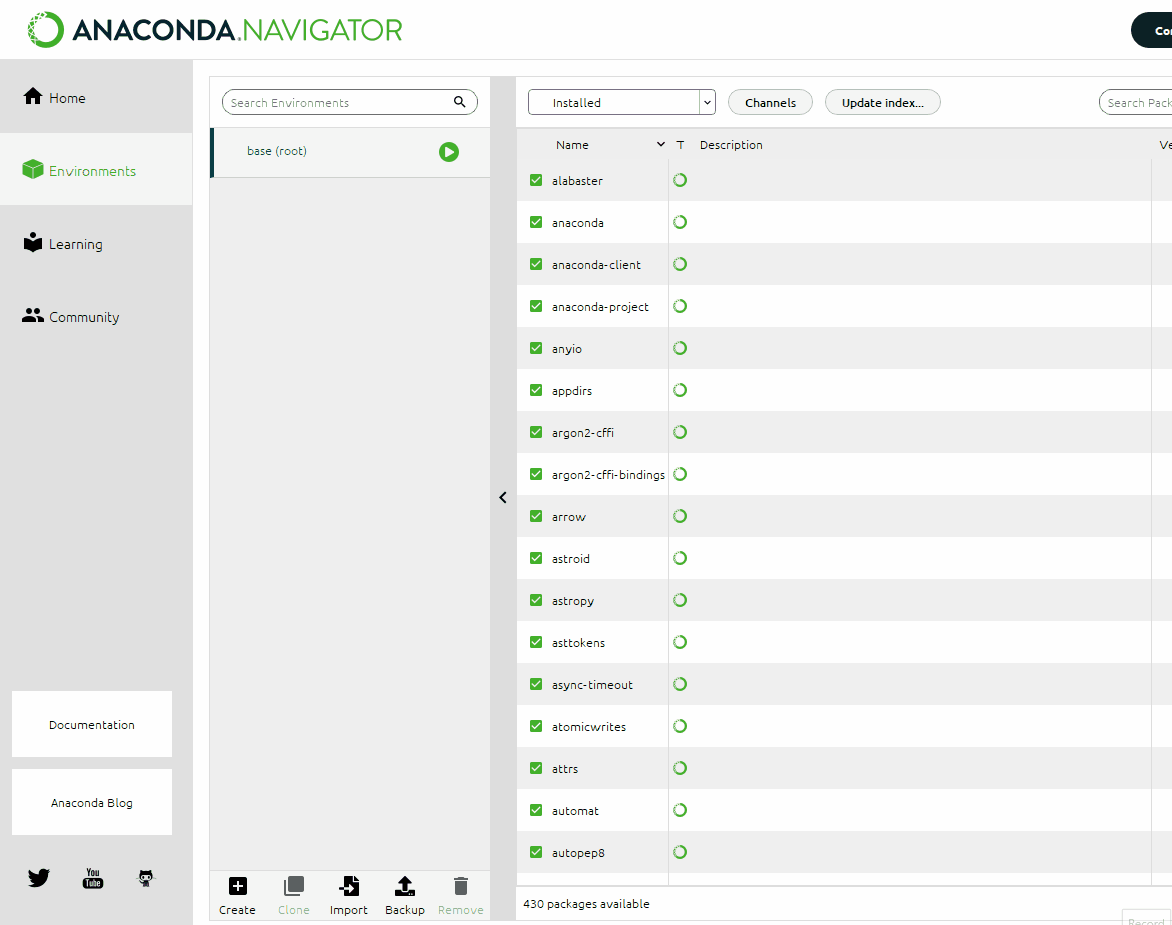1172x925 pixels.
Task: Backup the environment
Action: pos(404,896)
